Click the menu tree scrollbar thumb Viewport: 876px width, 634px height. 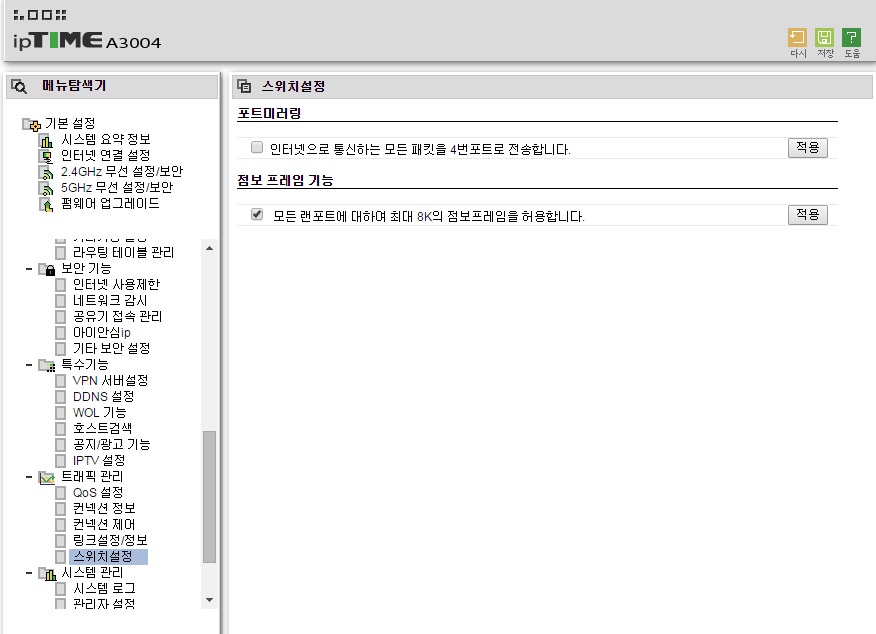(x=210, y=497)
